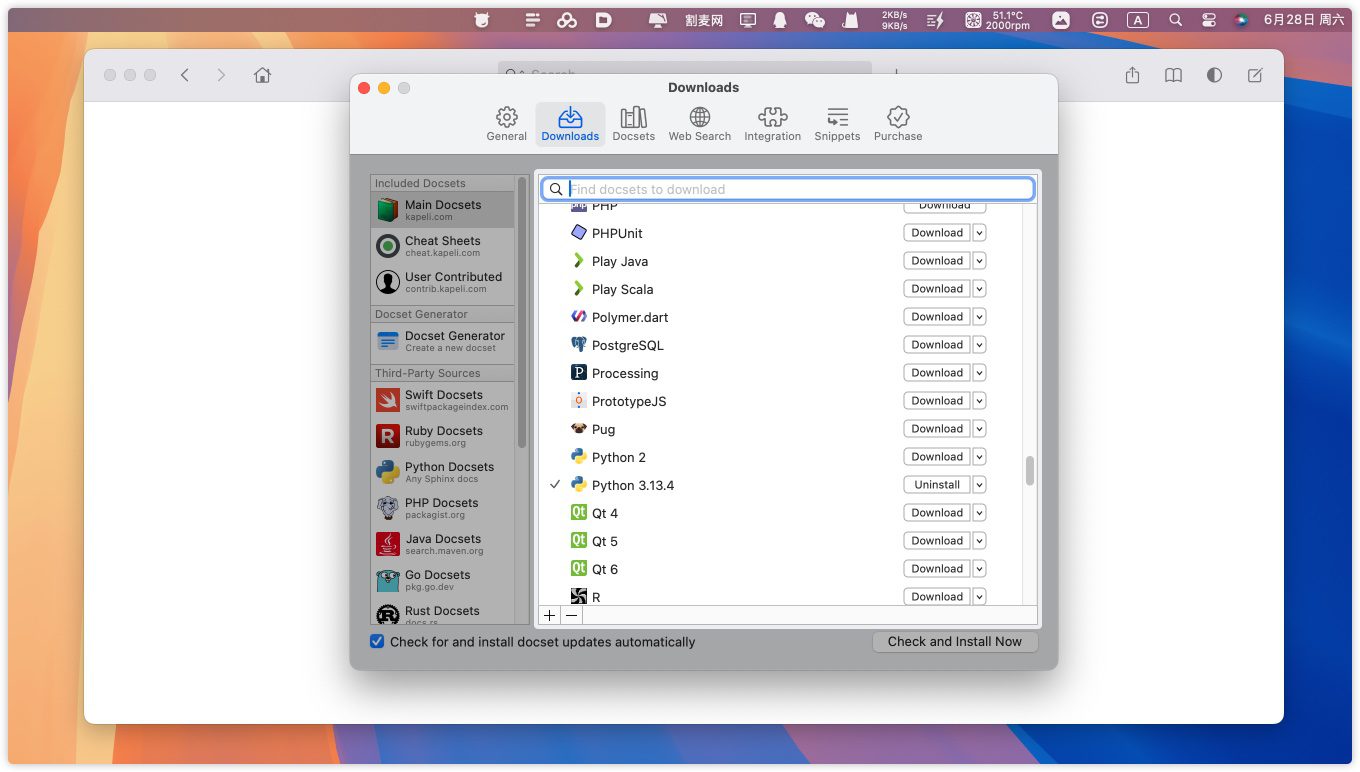Remove a docset feed with minus button
This screenshot has height=772, width=1360.
571,615
